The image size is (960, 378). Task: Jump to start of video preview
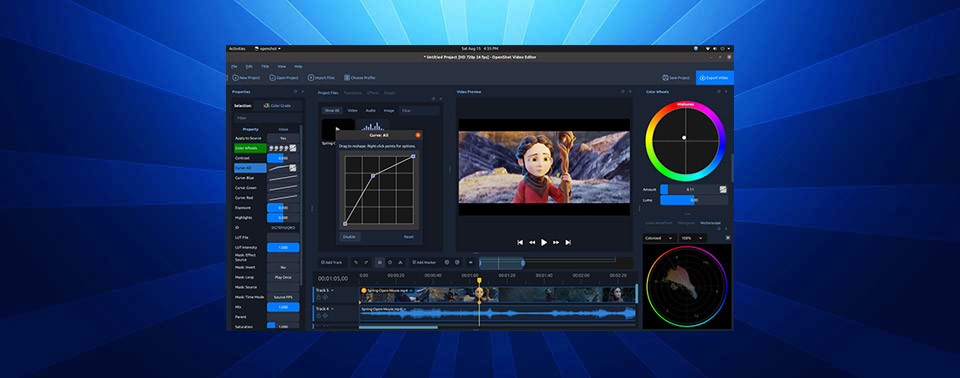pyautogui.click(x=520, y=243)
